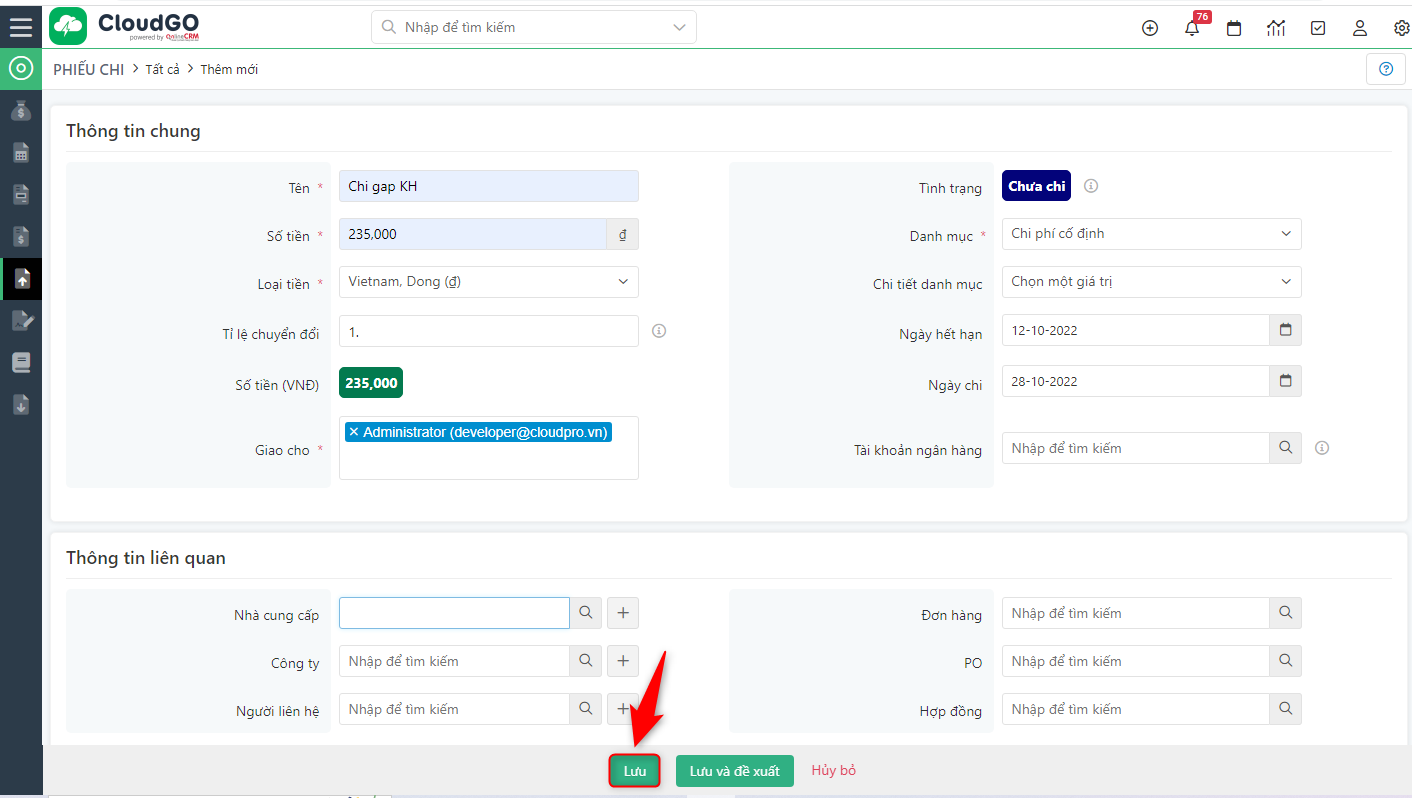The height and width of the screenshot is (798, 1412).
Task: Open the Ngày hết hạn date picker
Action: coord(1285,329)
